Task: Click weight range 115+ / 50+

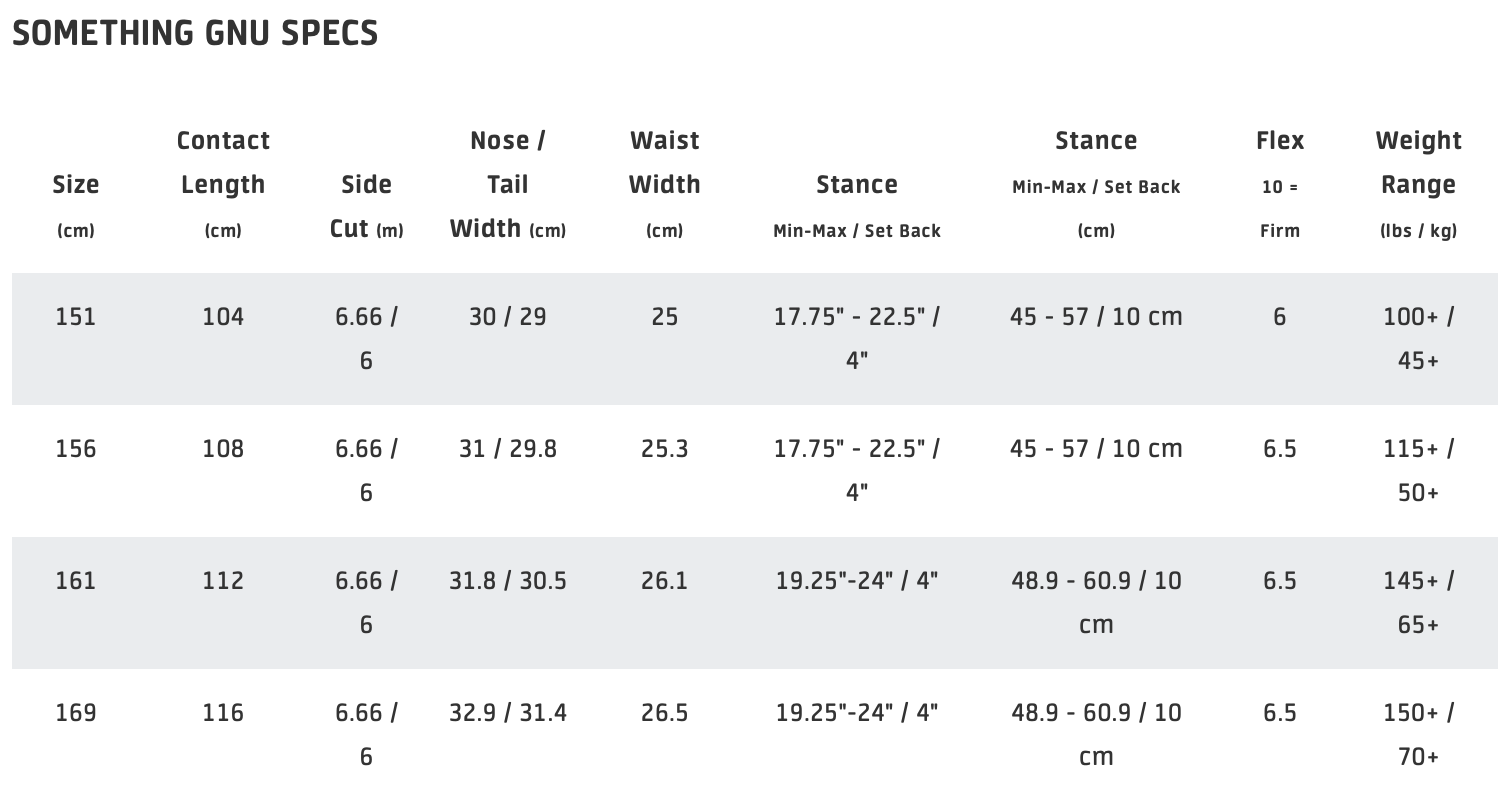Action: (1418, 470)
